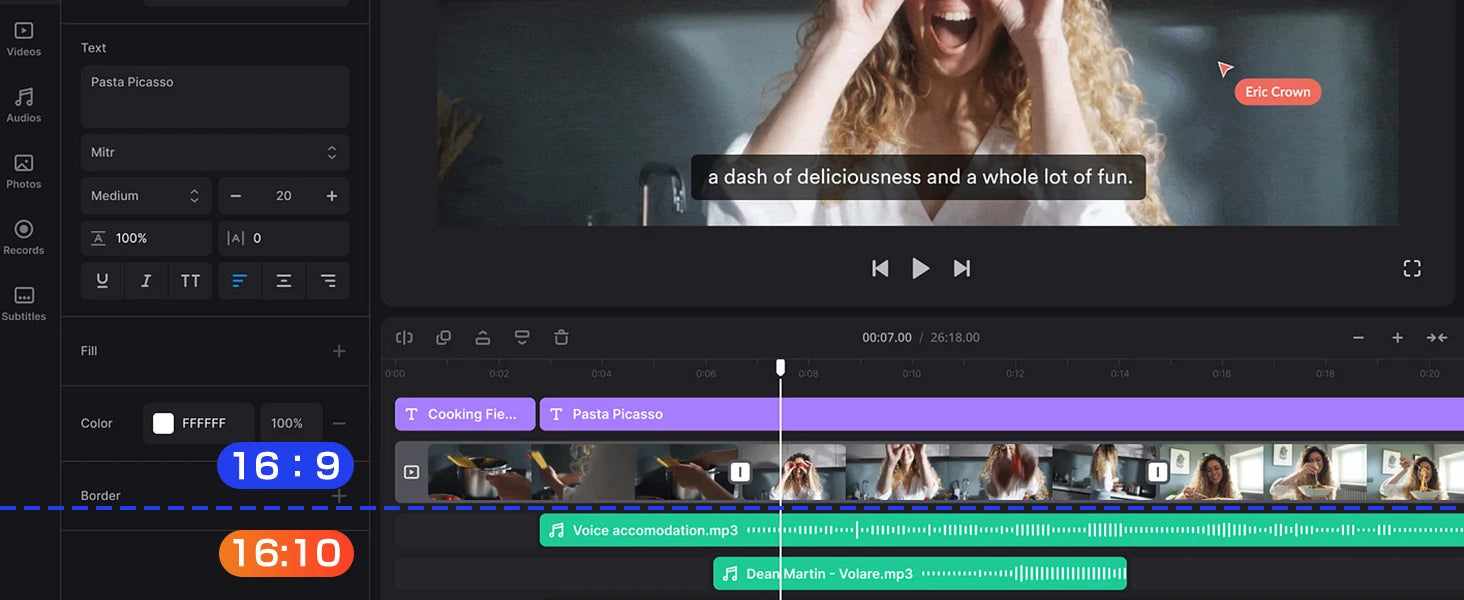Screen dimensions: 1464x600
Task: Expand the Fill section with plus
Action: (x=339, y=351)
